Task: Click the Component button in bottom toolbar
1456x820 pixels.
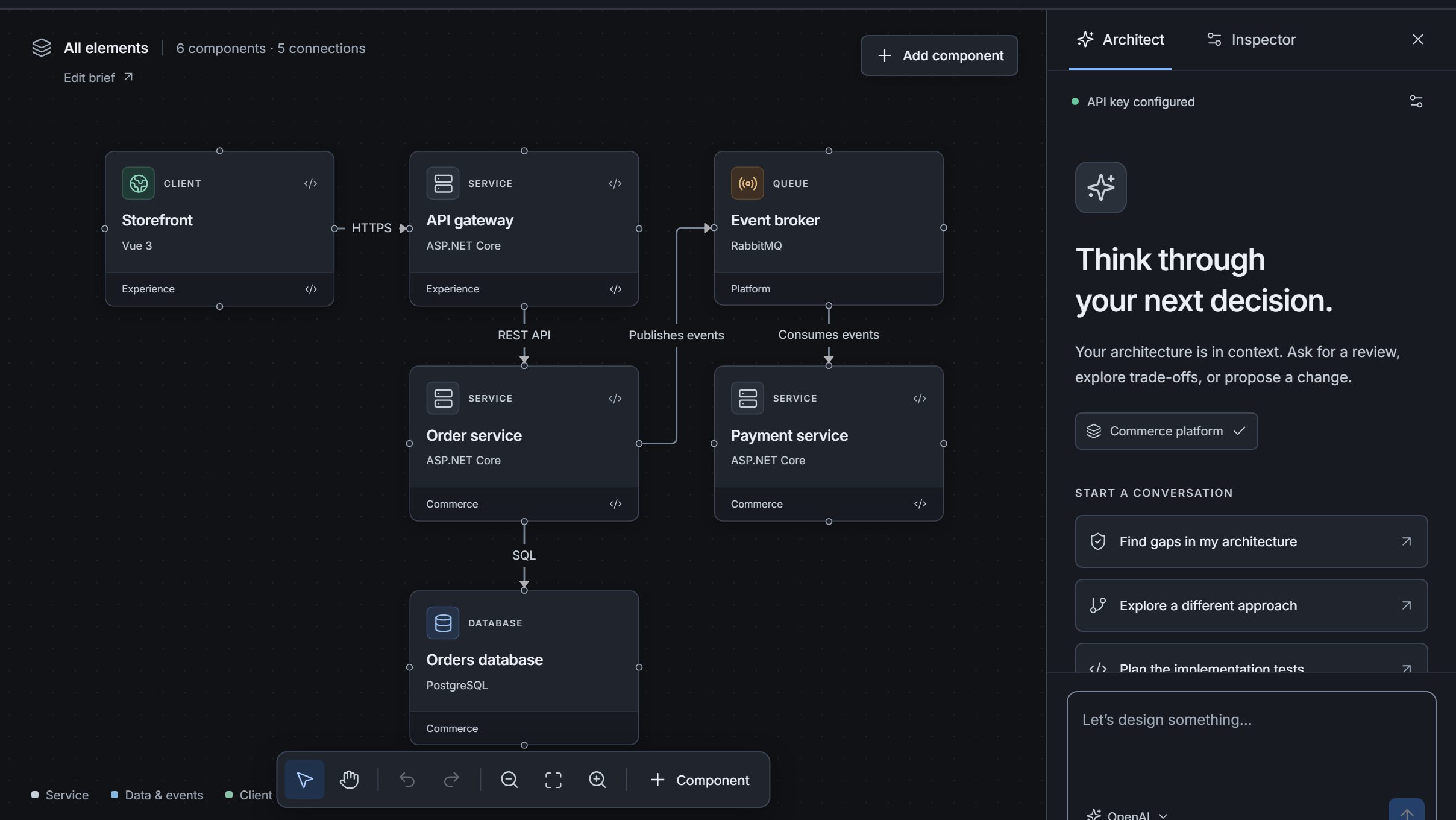Action: click(x=700, y=780)
